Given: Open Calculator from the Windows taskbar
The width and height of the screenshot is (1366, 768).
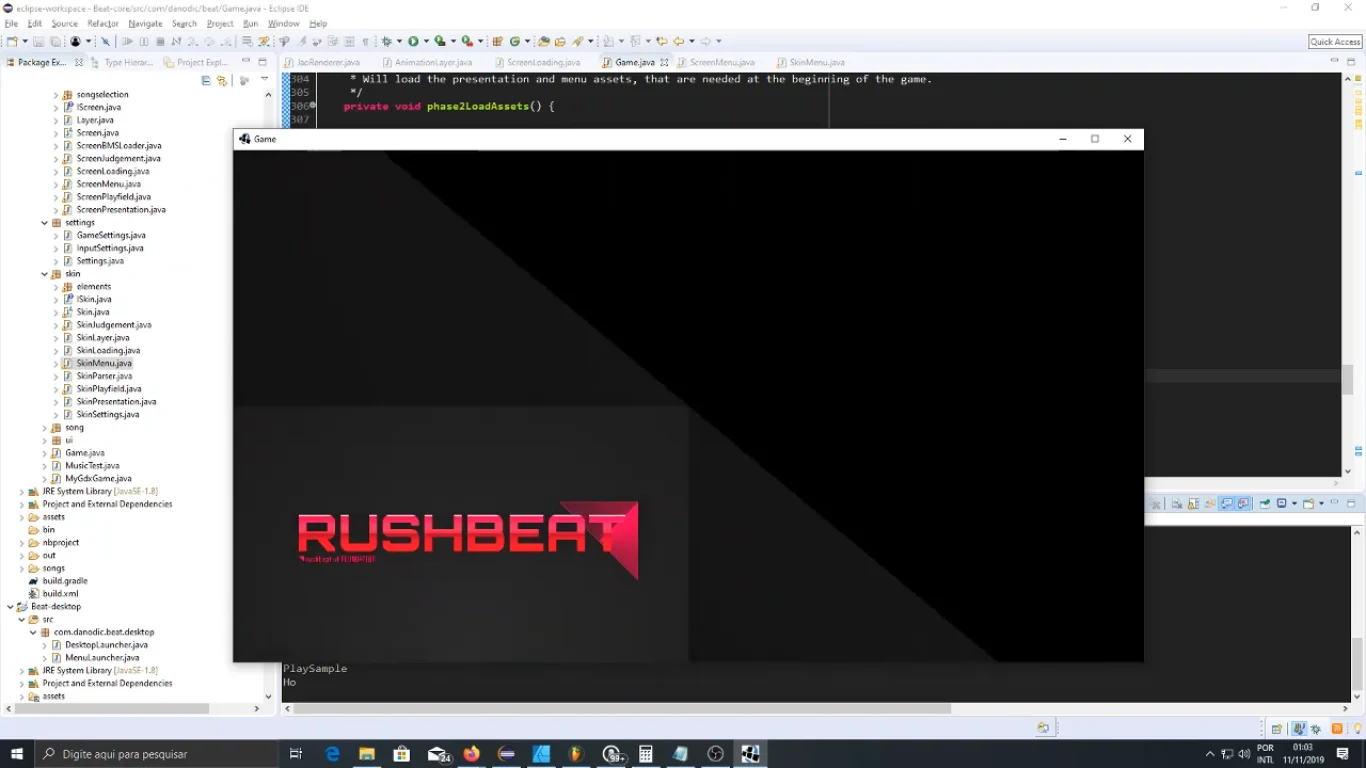Looking at the screenshot, I should pyautogui.click(x=646, y=754).
